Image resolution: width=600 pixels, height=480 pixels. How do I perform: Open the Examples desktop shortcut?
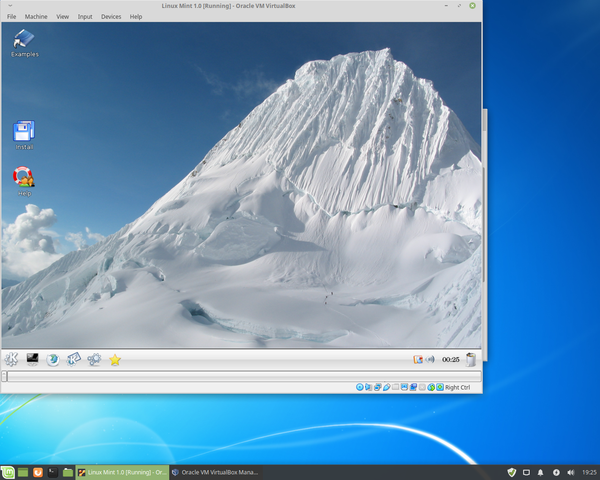pos(24,43)
